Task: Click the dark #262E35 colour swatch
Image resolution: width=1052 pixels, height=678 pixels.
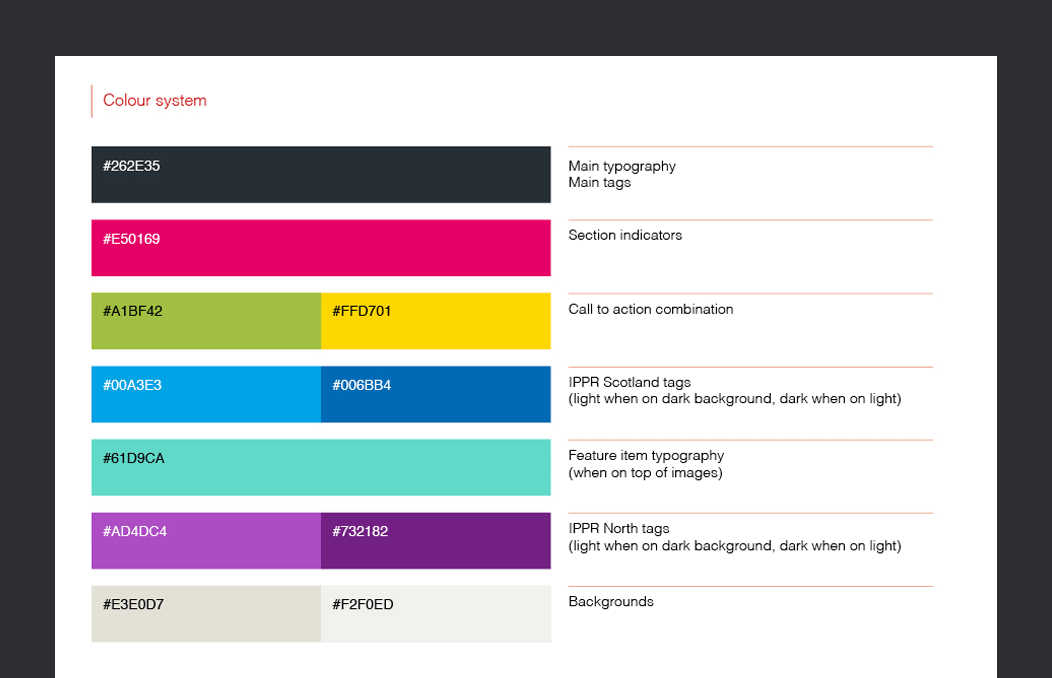Action: [x=320, y=175]
